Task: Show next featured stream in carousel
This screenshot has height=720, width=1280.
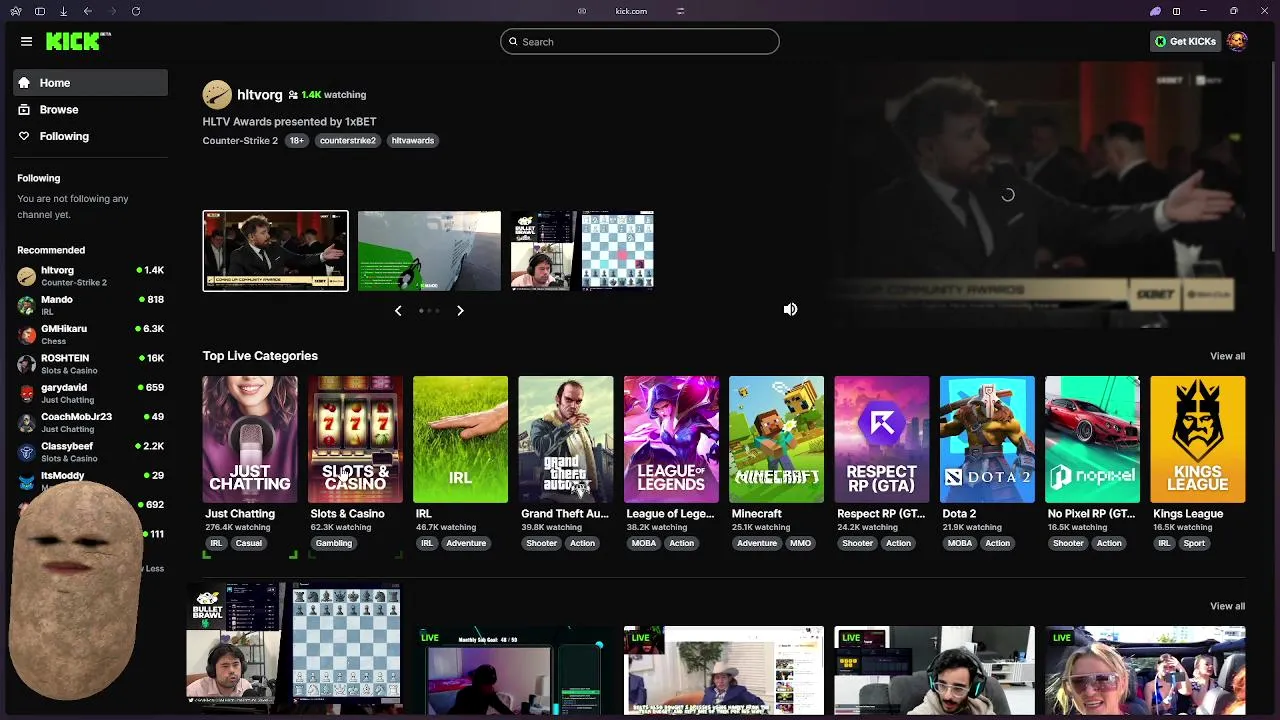Action: point(460,311)
